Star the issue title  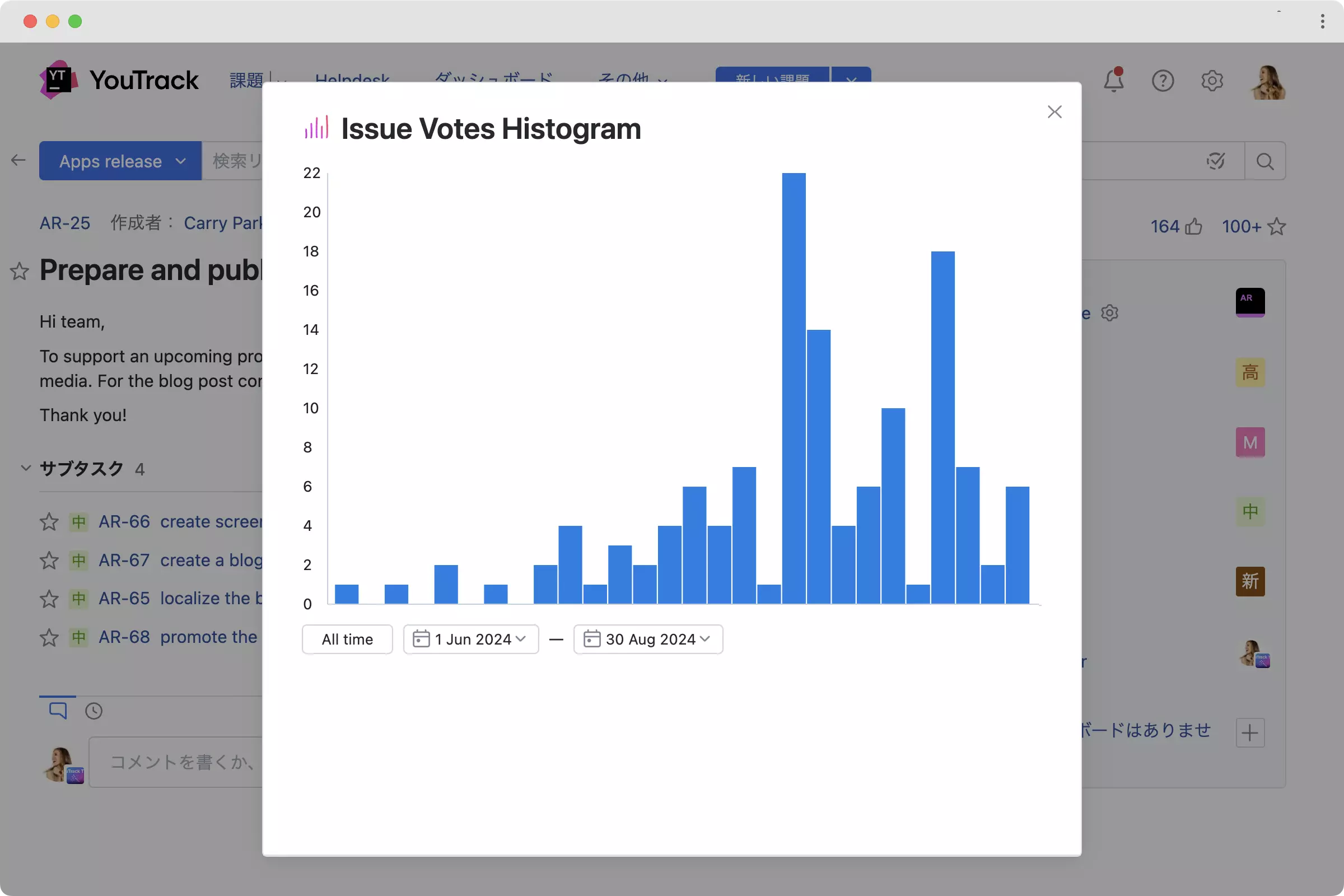click(20, 271)
